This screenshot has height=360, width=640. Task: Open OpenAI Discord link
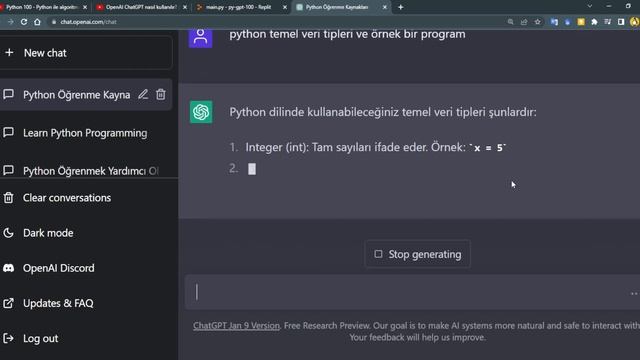[x=58, y=268]
